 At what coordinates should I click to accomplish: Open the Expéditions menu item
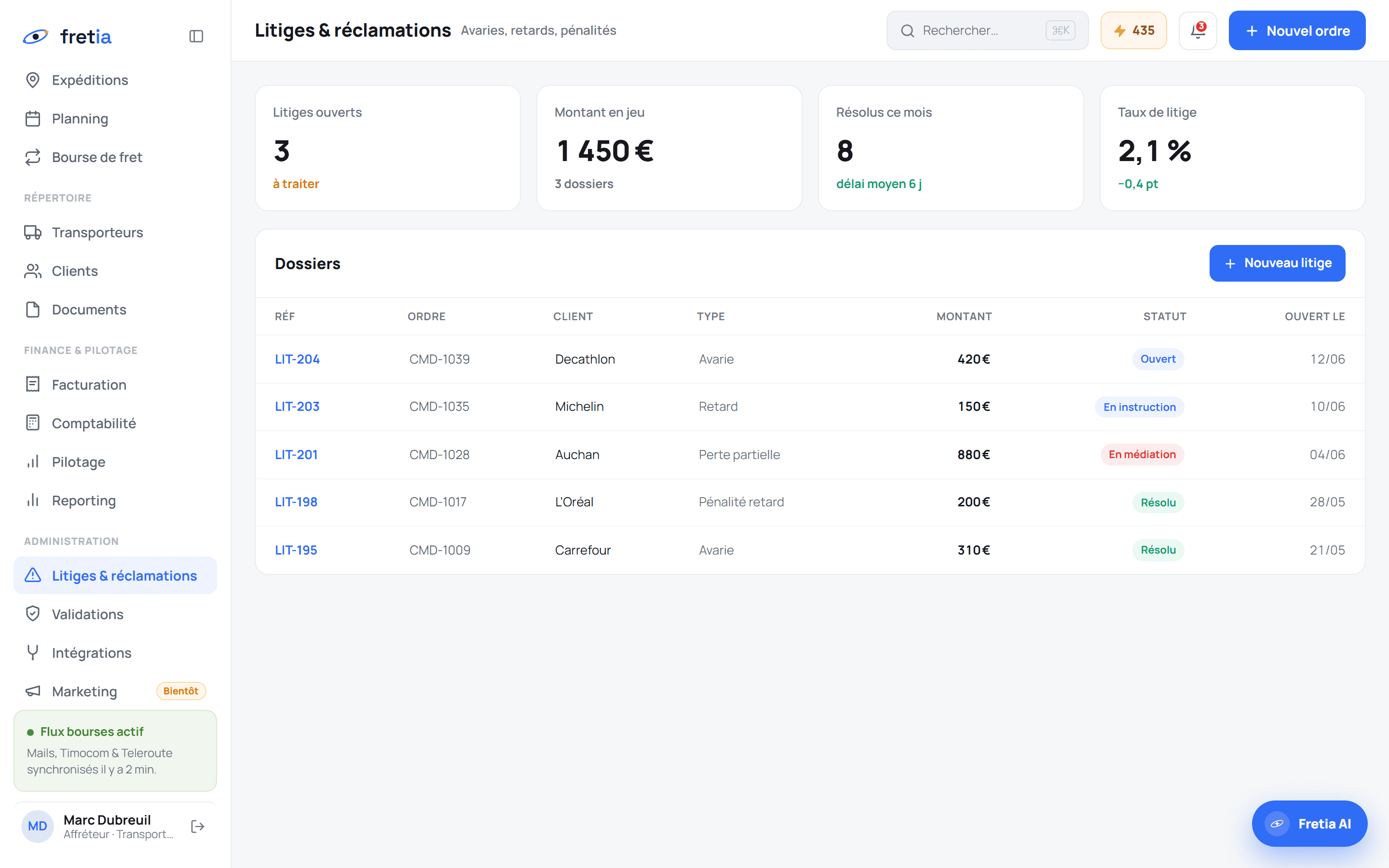click(x=115, y=80)
